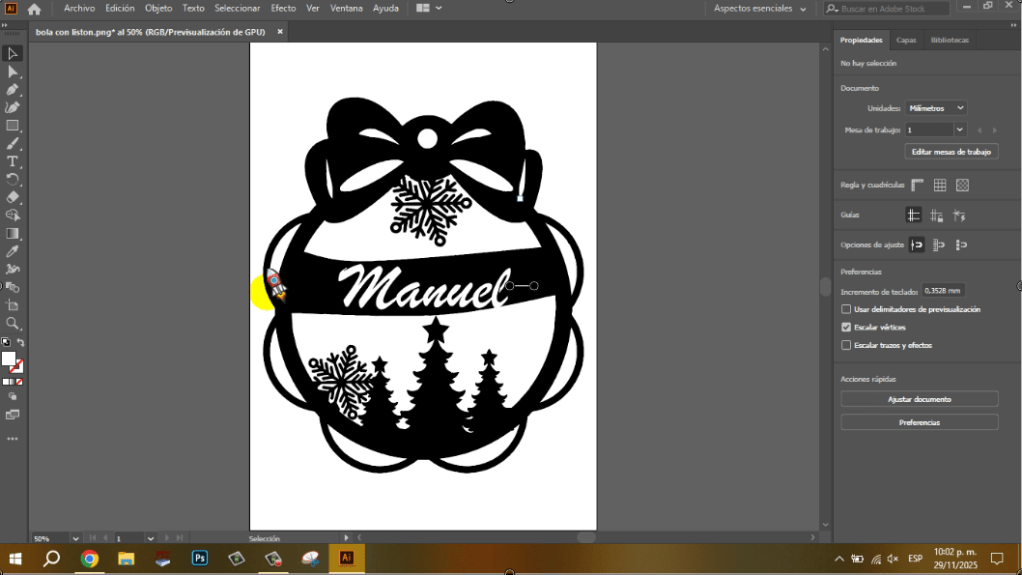Switch to the Capas tab
This screenshot has height=575, width=1022.
(x=906, y=40)
